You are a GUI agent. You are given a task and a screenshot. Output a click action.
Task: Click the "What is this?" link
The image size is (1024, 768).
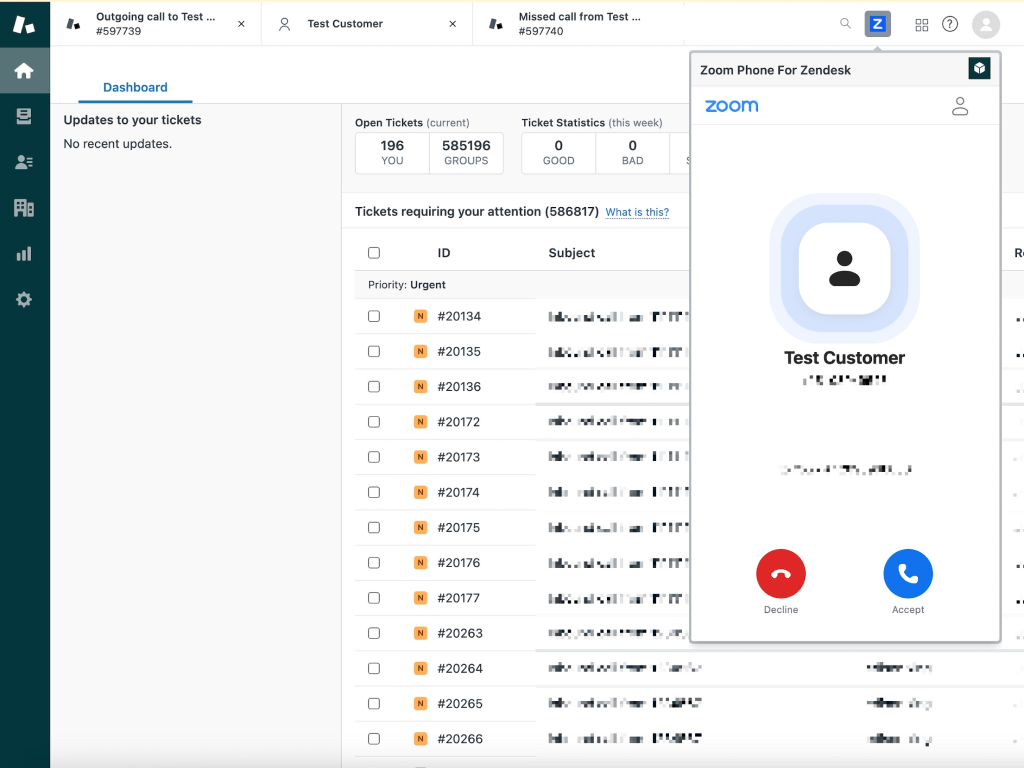pos(637,212)
